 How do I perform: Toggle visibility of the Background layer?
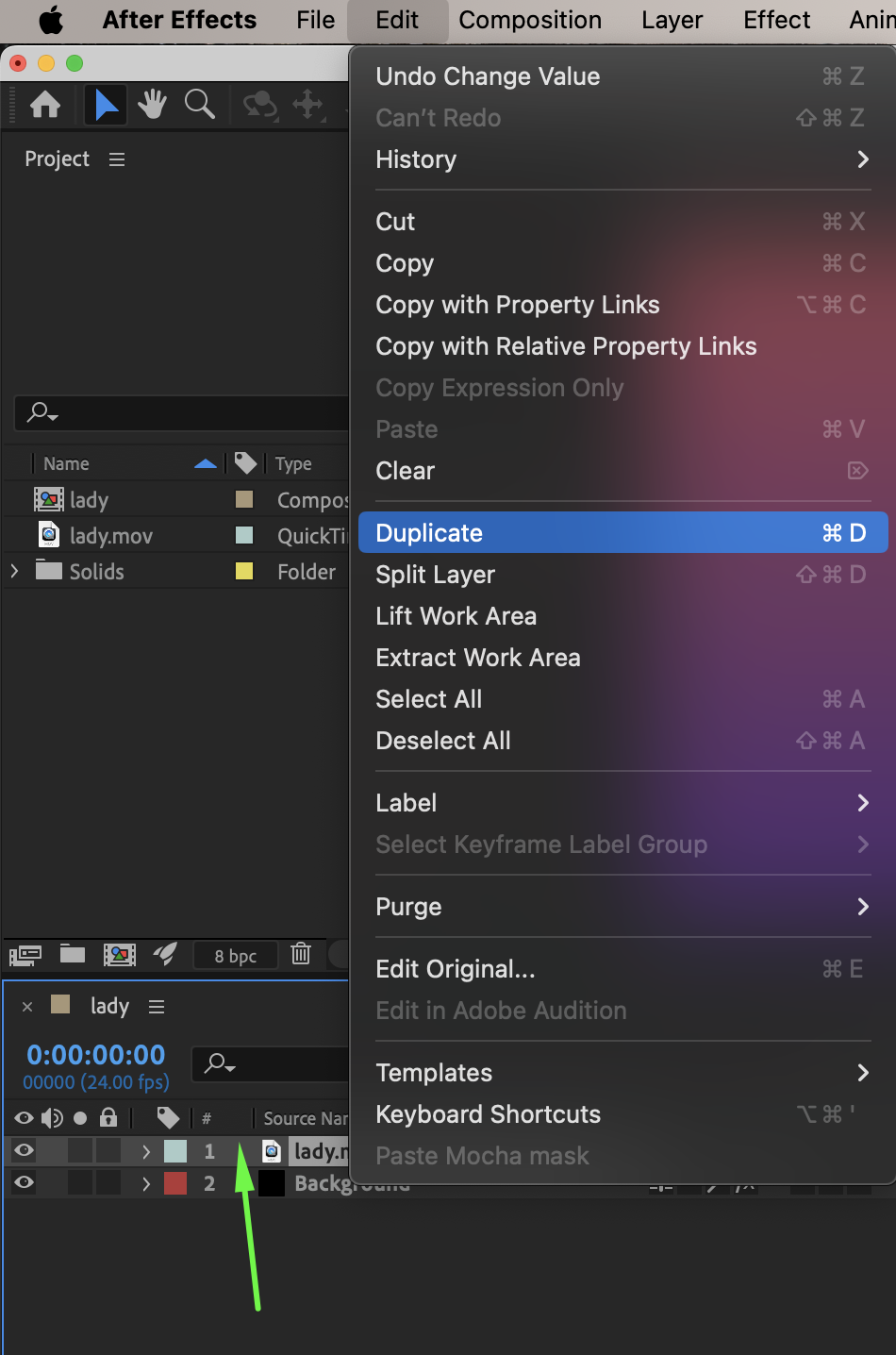click(24, 1182)
